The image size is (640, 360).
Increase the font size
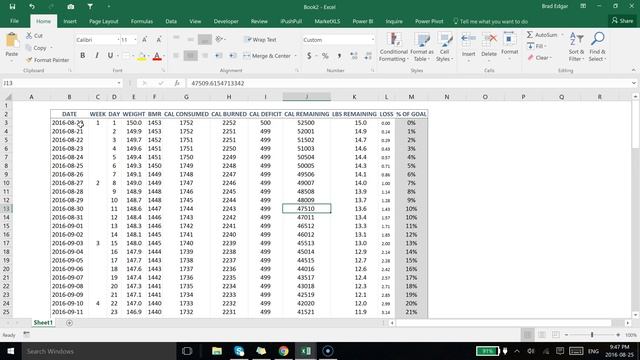coord(144,40)
